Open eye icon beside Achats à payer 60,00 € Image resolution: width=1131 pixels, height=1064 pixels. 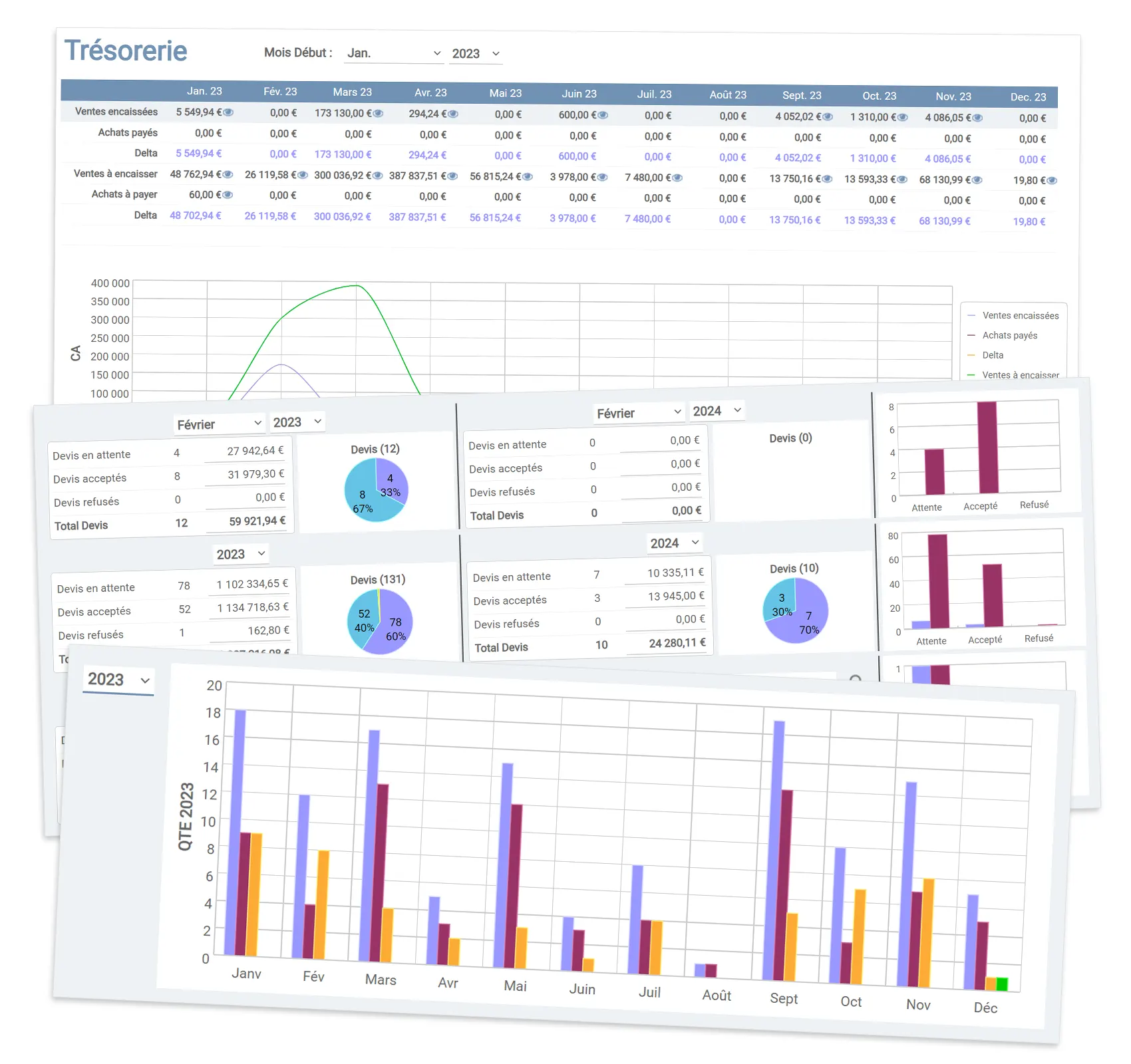[228, 195]
